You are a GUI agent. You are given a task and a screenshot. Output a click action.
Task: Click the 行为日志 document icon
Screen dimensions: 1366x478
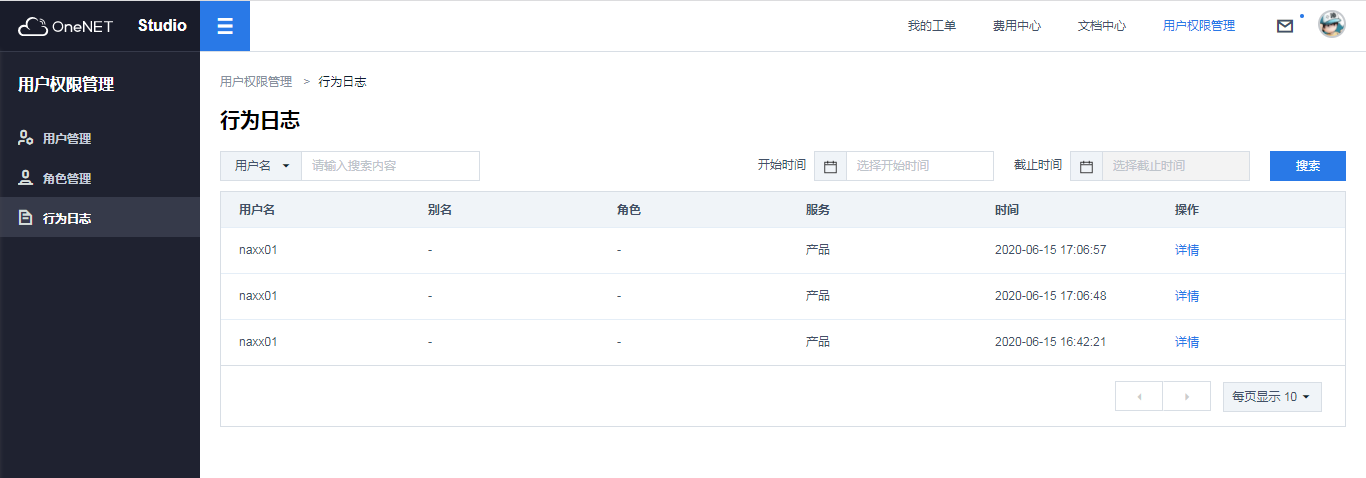[x=26, y=217]
